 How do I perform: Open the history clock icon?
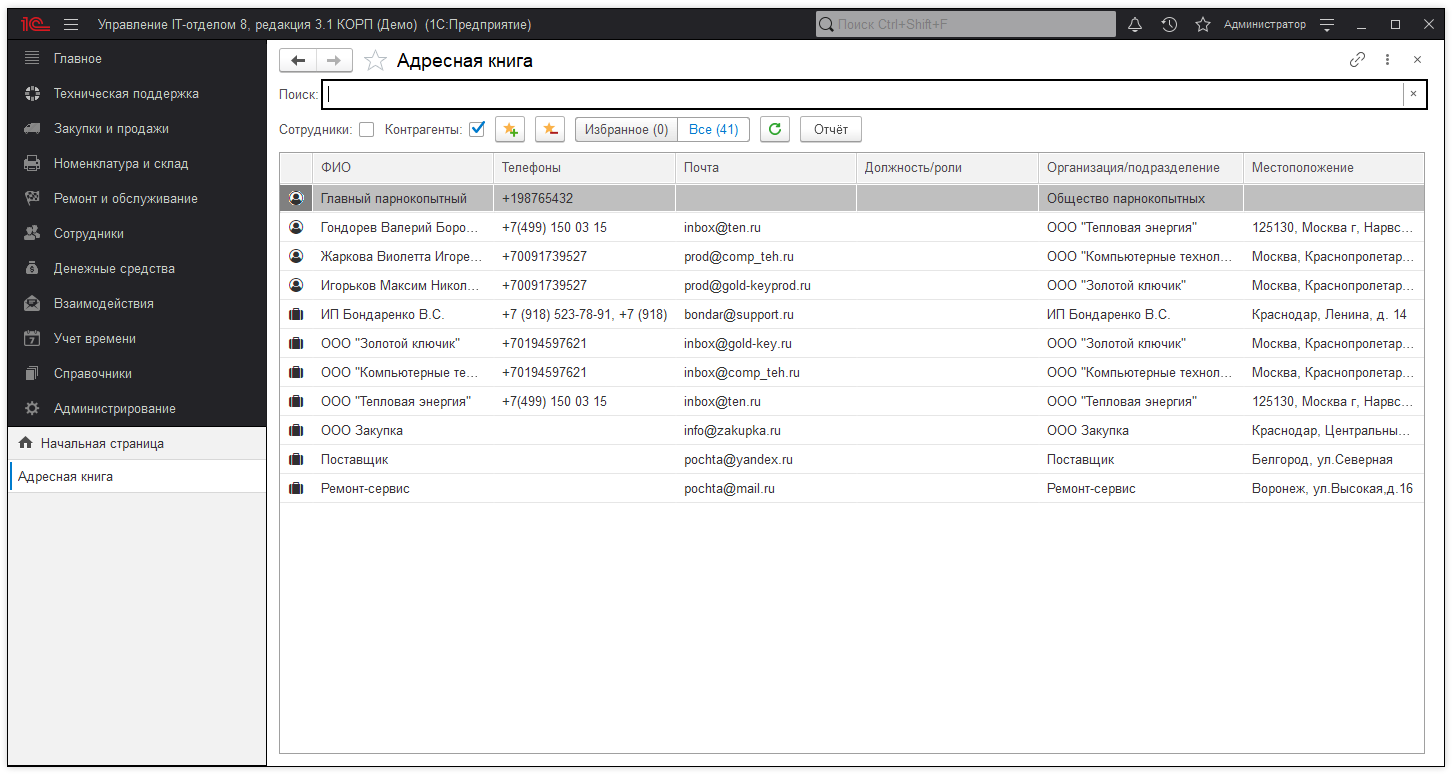(1169, 24)
